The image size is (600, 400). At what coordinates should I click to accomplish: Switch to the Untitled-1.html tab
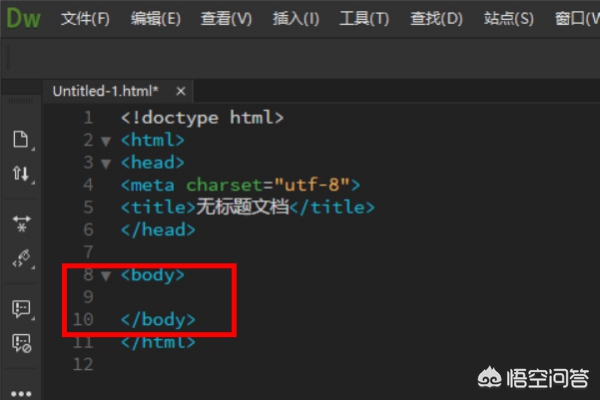[105, 91]
